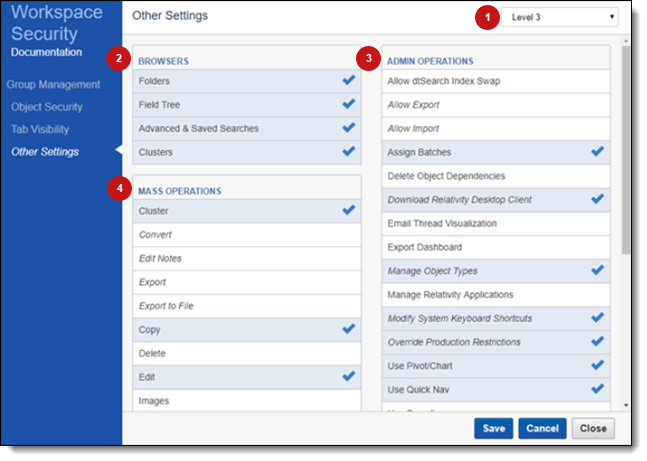
Task: Disable the Copy mass operation
Action: coord(247,330)
